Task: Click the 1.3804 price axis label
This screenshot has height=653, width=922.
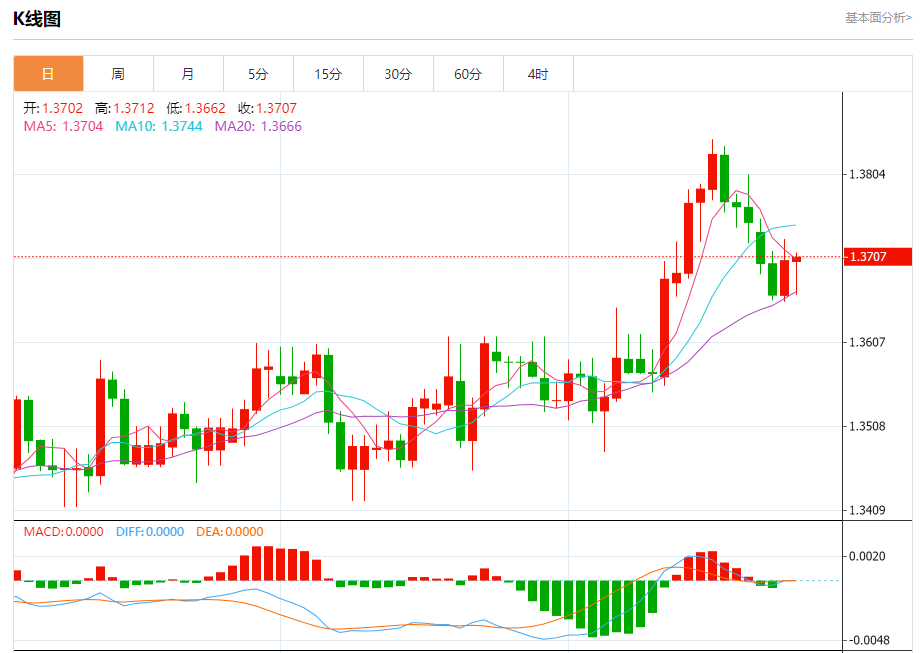Action: [867, 174]
